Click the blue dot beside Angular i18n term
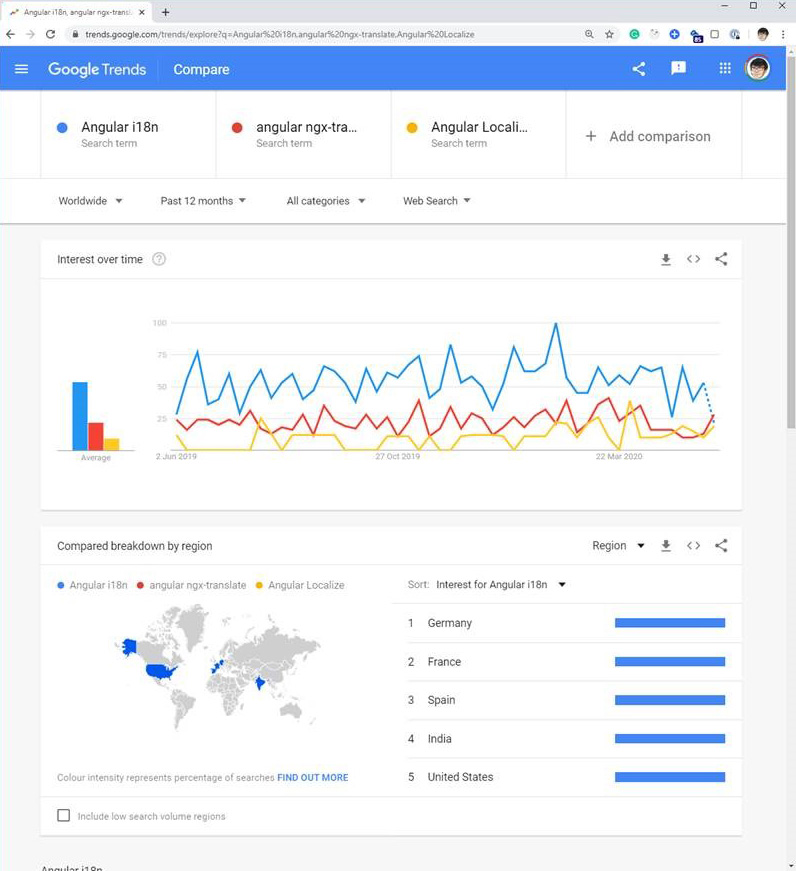The width and height of the screenshot is (796, 871). [x=62, y=128]
